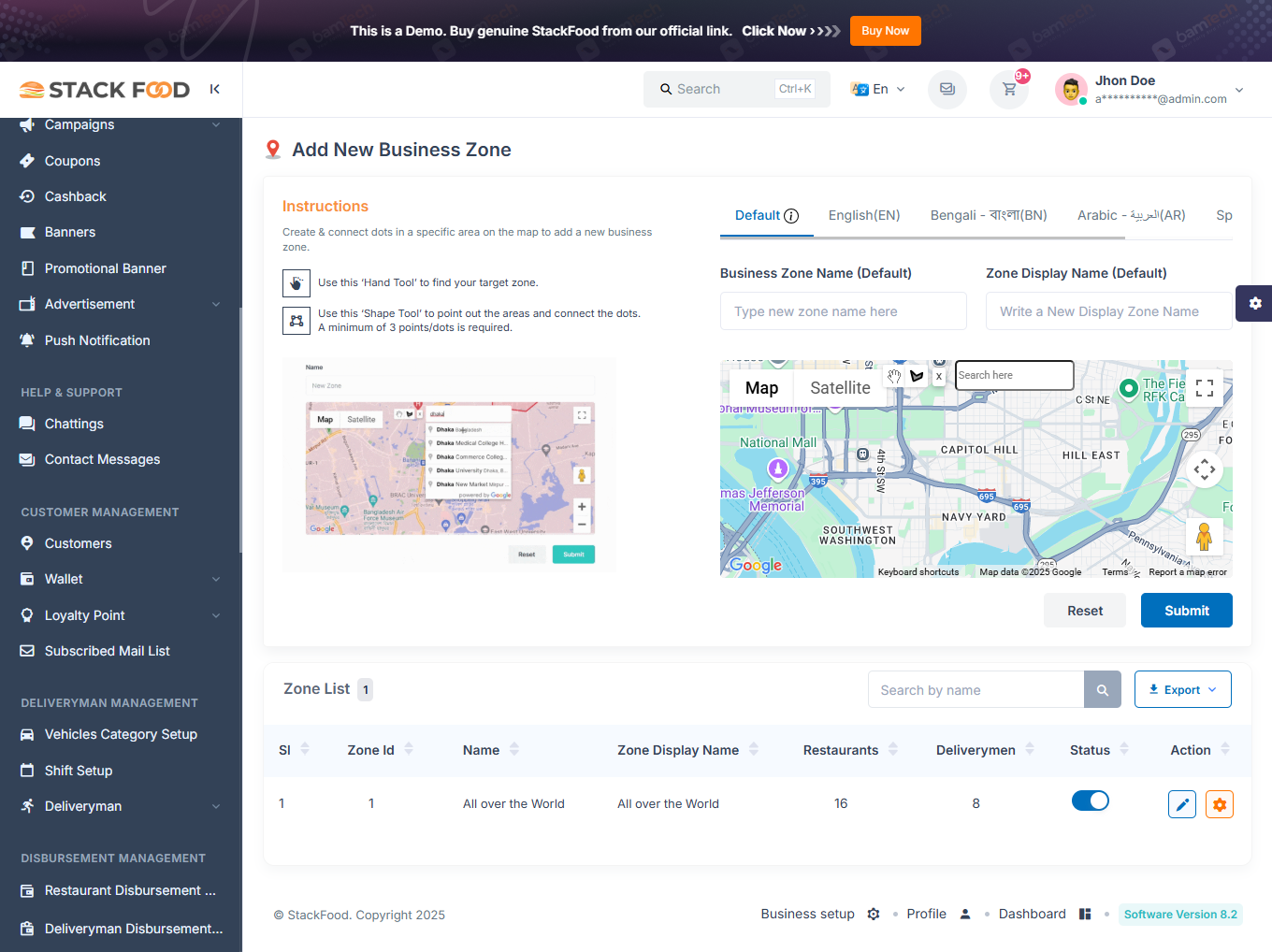Screen dimensions: 1272x952
Task: Open settings for All over the World zone
Action: (x=1220, y=804)
